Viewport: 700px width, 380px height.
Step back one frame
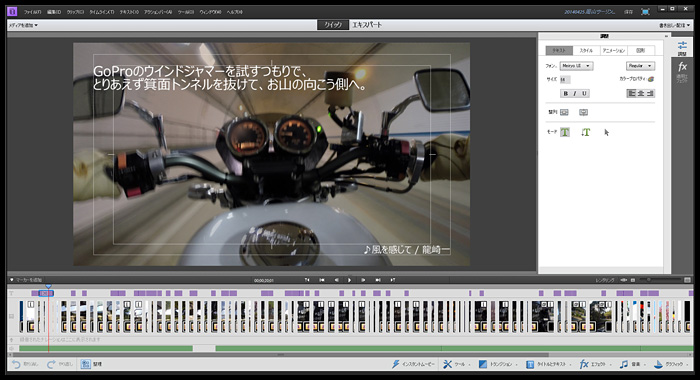[x=336, y=280]
